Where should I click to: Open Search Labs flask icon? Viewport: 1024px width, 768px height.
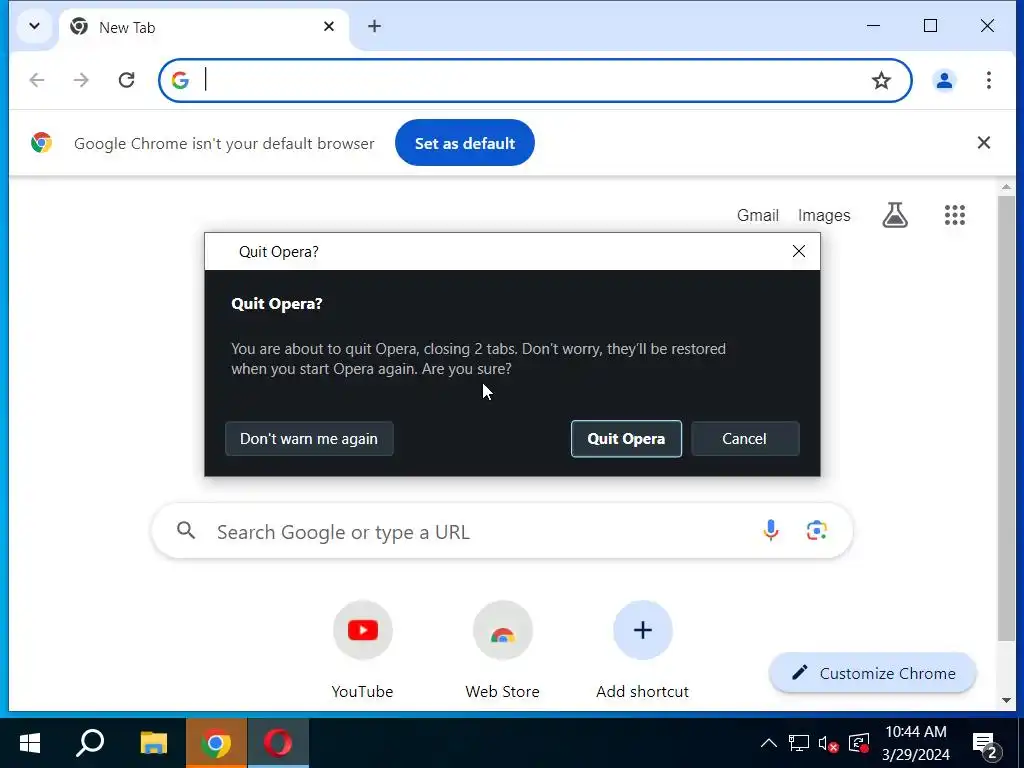click(895, 215)
